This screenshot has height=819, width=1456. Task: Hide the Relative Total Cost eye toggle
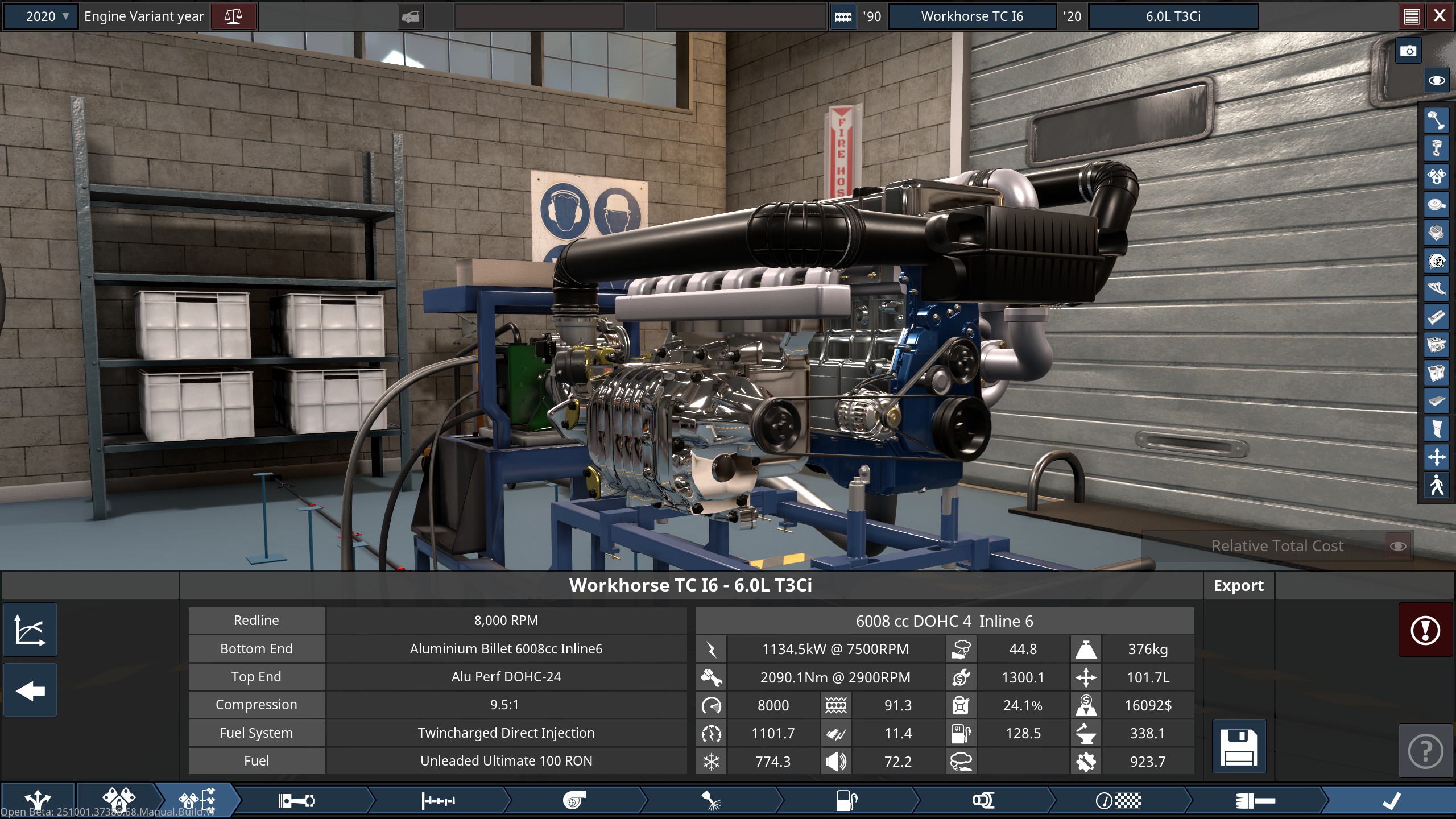(x=1398, y=546)
